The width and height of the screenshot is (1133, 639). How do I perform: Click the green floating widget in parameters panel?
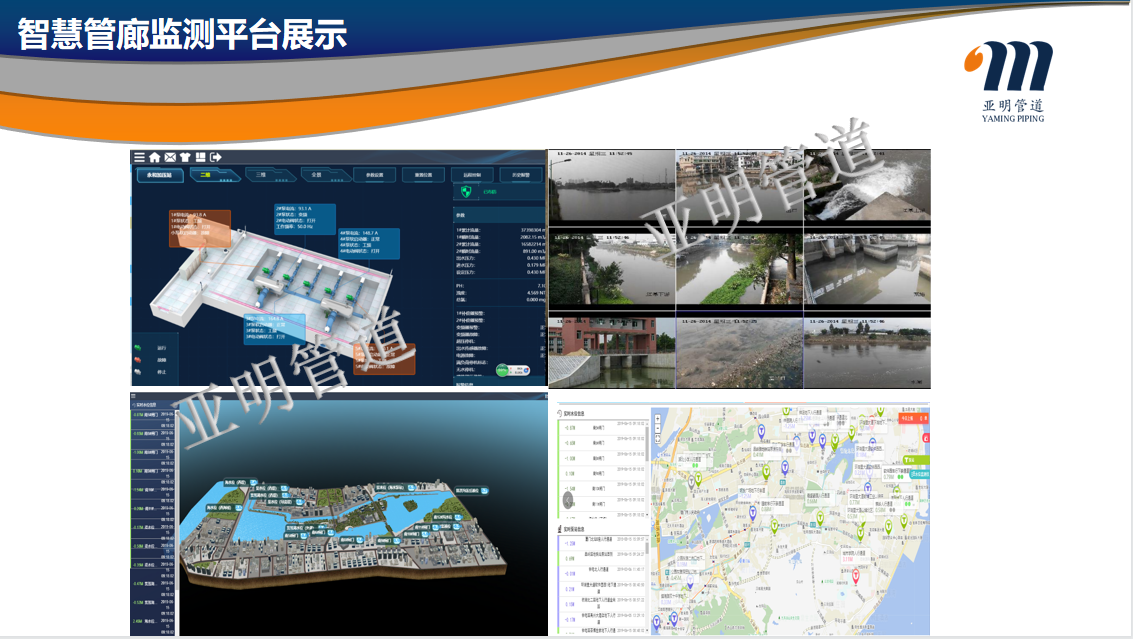click(513, 370)
